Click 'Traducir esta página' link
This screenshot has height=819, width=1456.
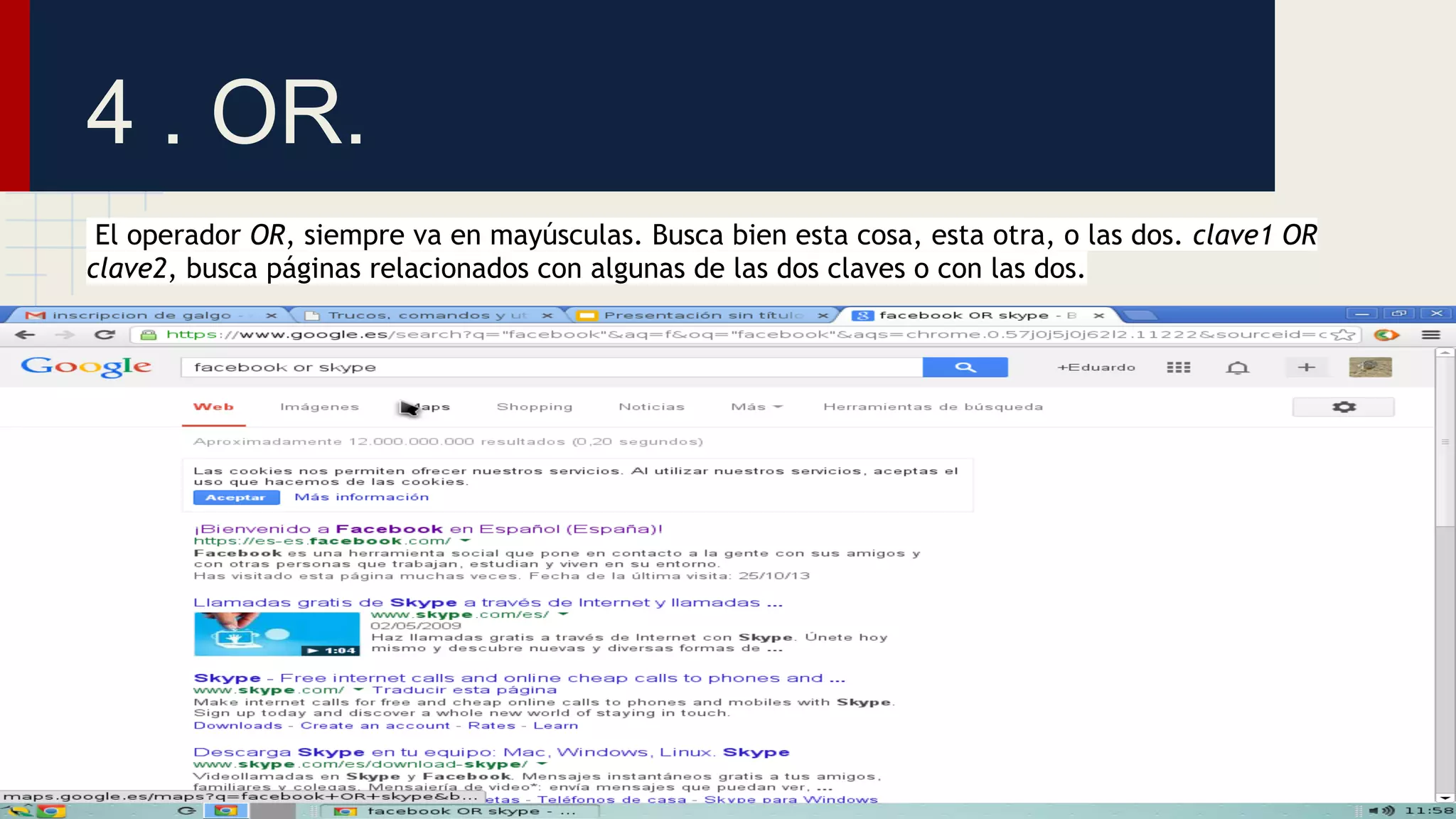[x=464, y=690]
